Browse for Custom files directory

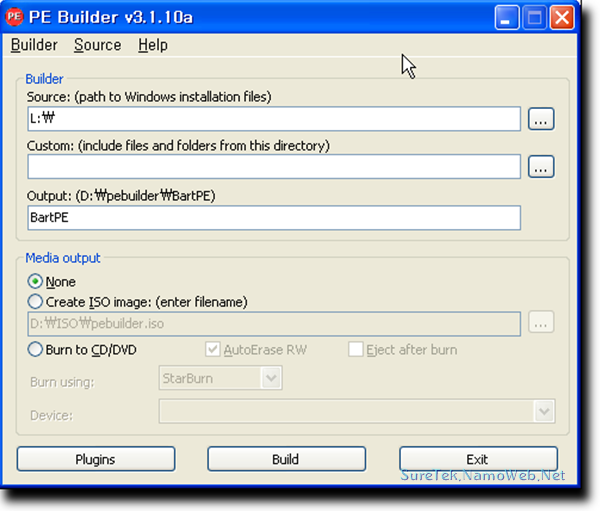point(541,167)
